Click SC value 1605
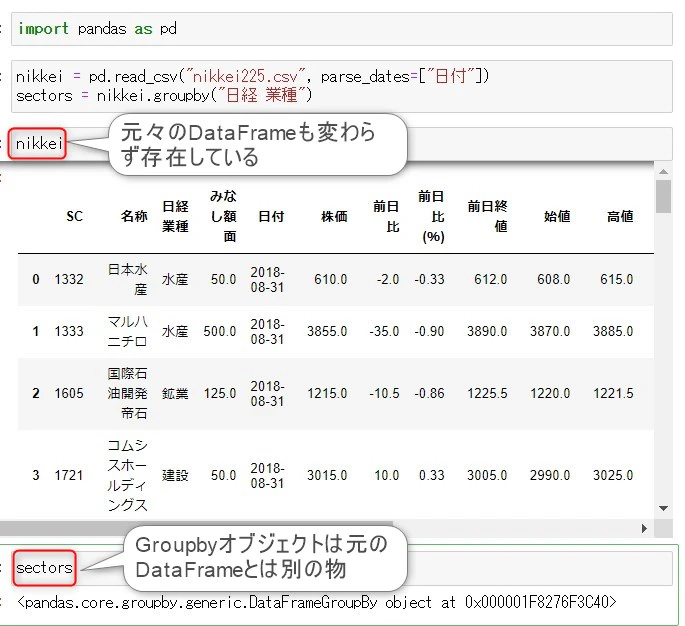 click(x=69, y=393)
